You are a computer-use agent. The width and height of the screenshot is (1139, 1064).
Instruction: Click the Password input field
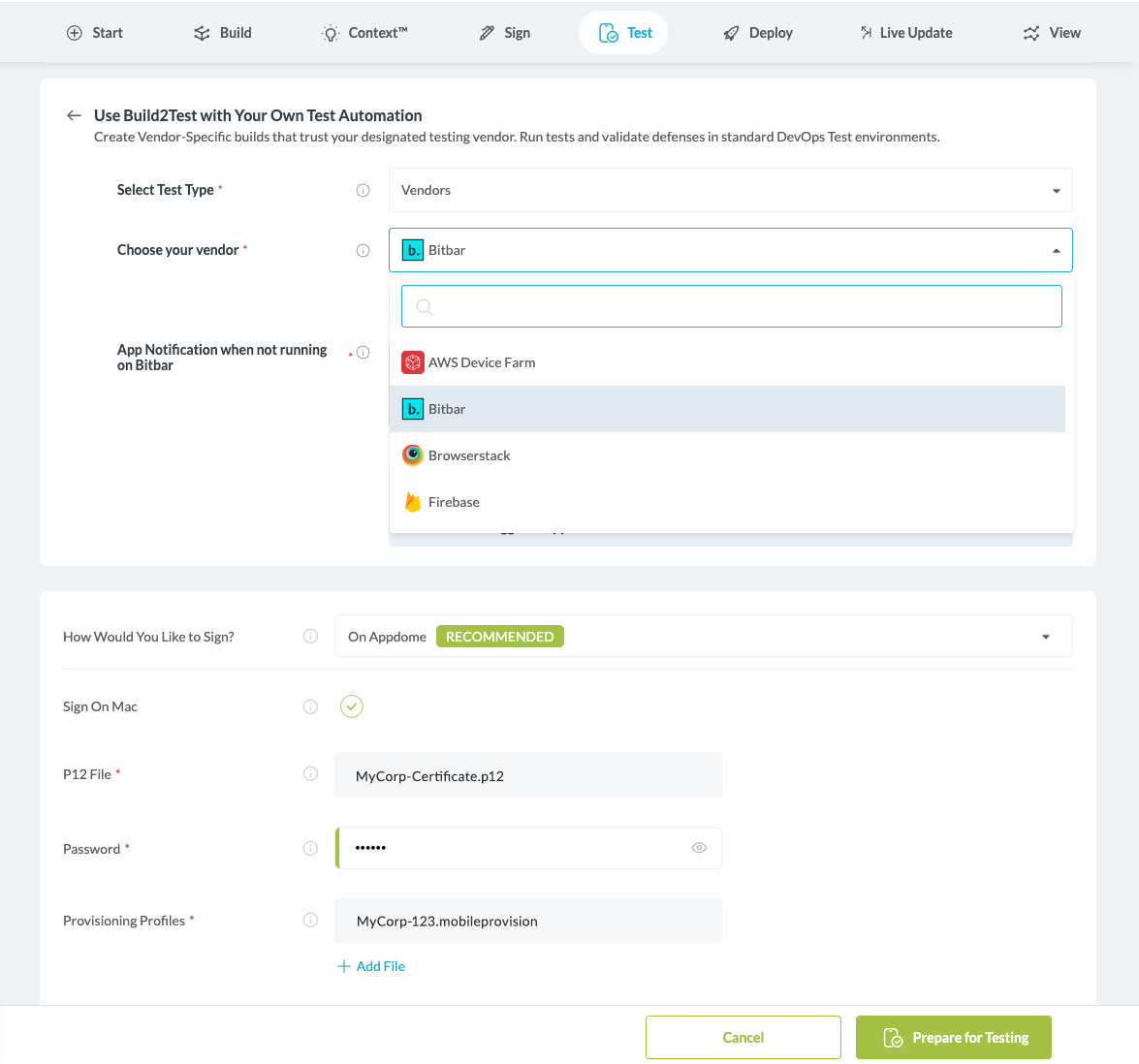click(528, 848)
